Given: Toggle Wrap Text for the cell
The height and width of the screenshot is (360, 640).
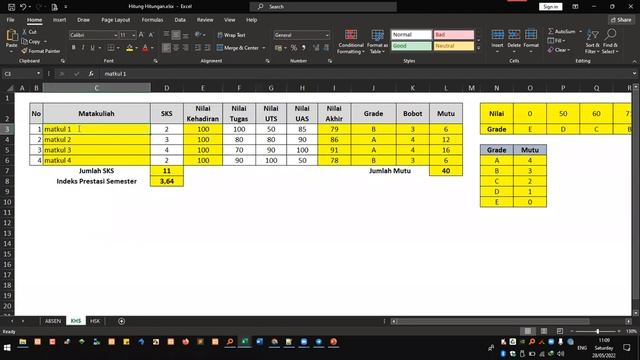Looking at the screenshot, I should point(231,35).
